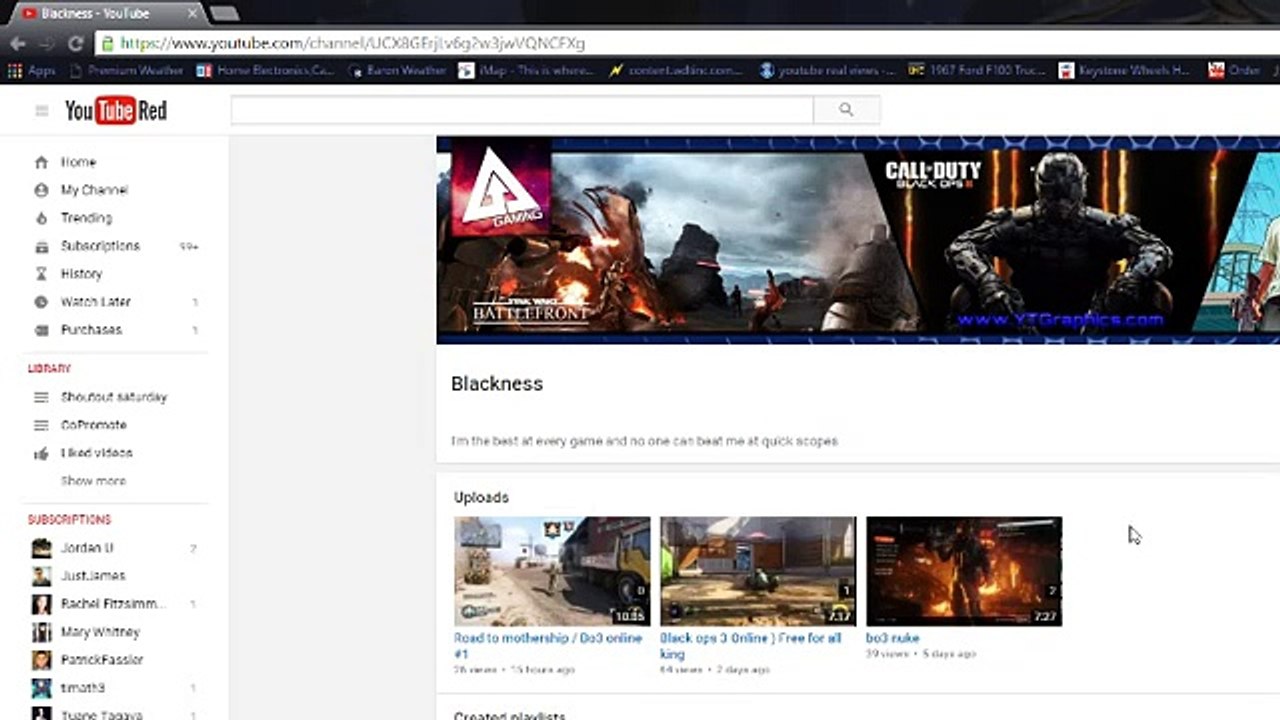Open the bo3 nuke video thumbnail
The image size is (1280, 720).
(x=964, y=571)
